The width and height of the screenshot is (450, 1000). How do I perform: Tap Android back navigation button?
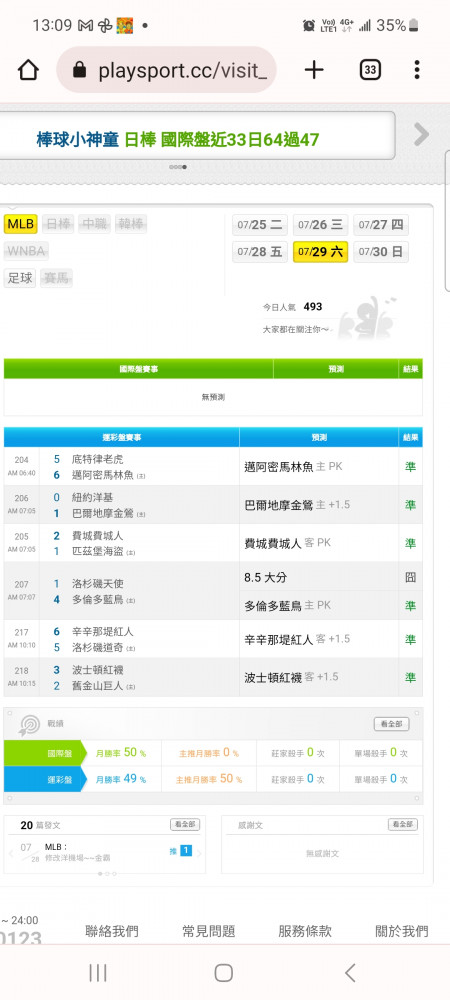pos(350,973)
